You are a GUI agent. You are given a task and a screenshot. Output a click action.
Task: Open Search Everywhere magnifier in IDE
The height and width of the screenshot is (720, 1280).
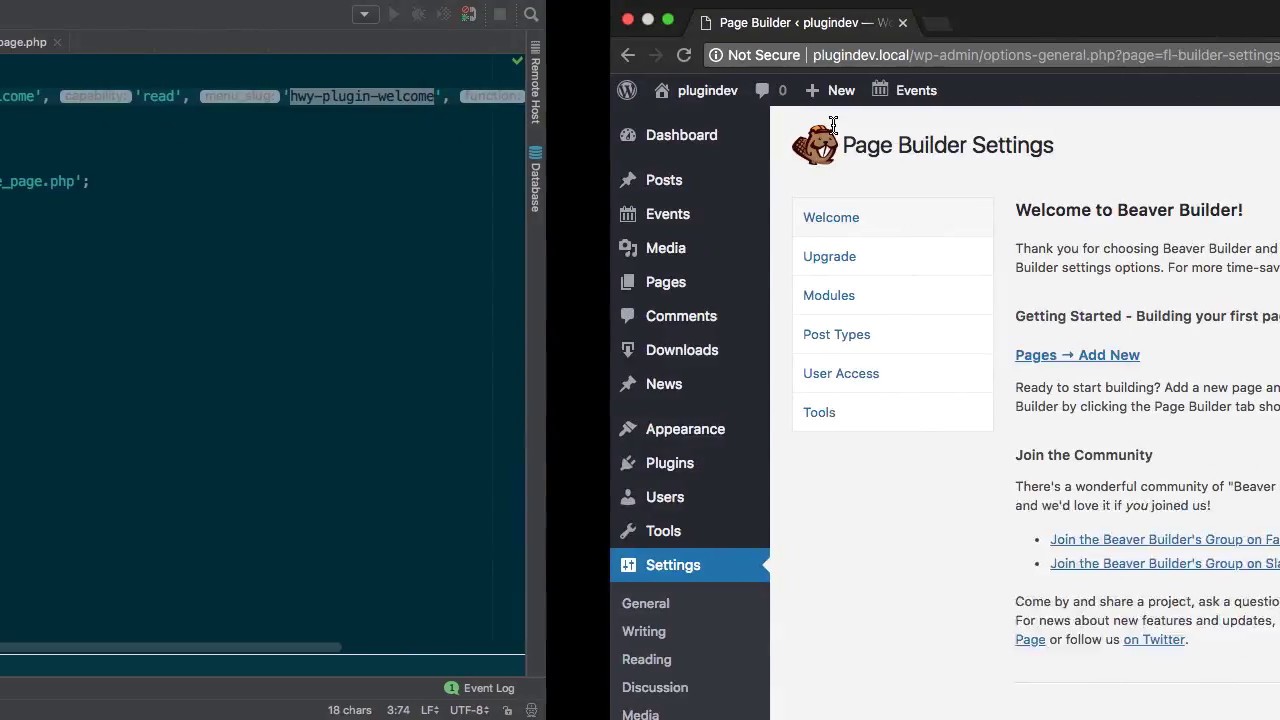click(531, 14)
